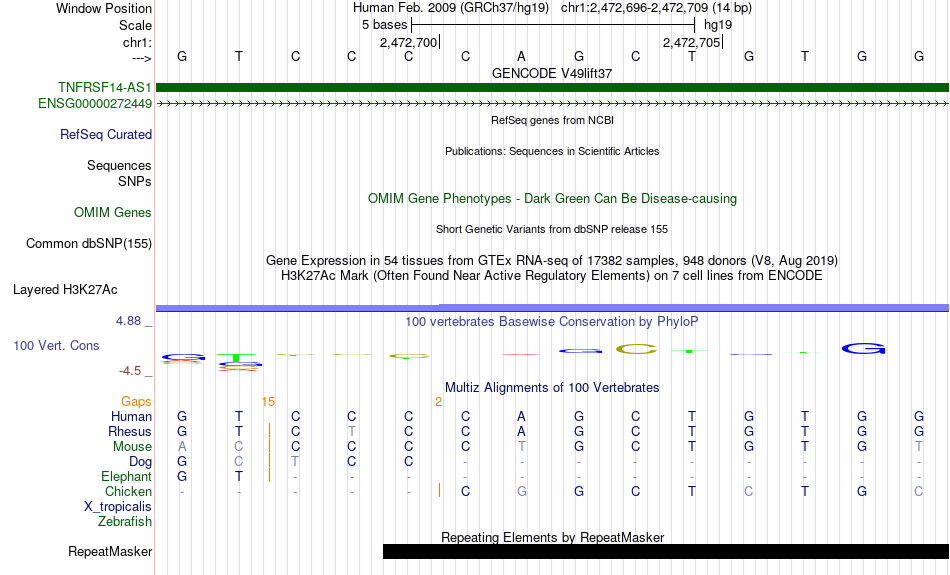Click the Short Genetic Variants dbSNP title
This screenshot has height=575, width=950.
(552, 229)
